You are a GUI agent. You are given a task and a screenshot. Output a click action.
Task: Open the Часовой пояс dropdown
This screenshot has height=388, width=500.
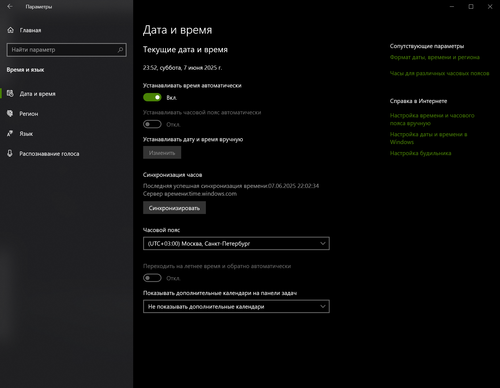point(236,243)
